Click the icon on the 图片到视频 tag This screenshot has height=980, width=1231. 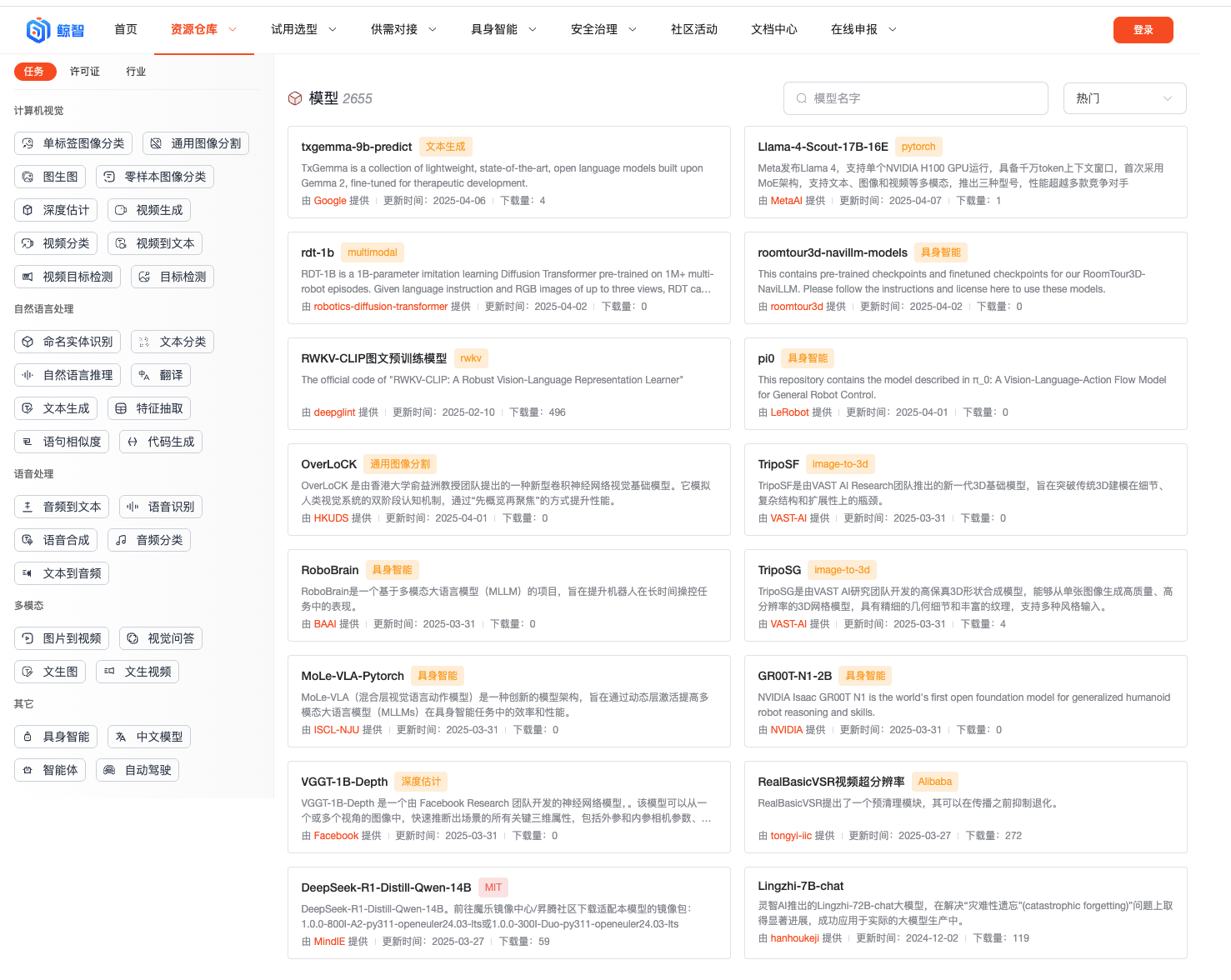tap(28, 638)
